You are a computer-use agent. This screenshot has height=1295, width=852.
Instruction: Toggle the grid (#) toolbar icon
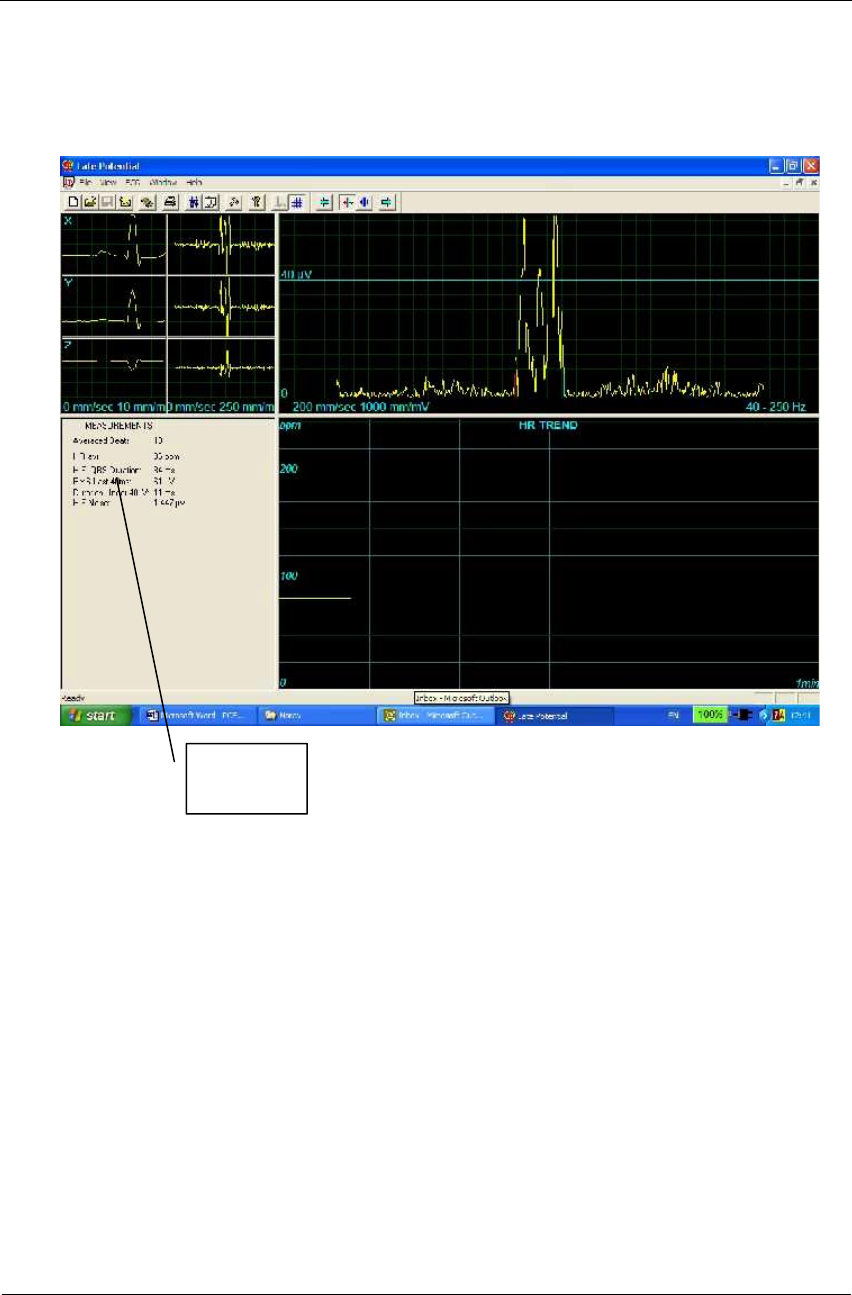pyautogui.click(x=298, y=202)
